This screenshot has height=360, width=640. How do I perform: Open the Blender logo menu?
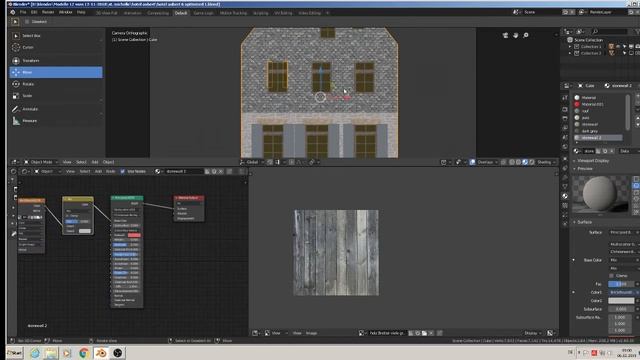click(x=13, y=12)
